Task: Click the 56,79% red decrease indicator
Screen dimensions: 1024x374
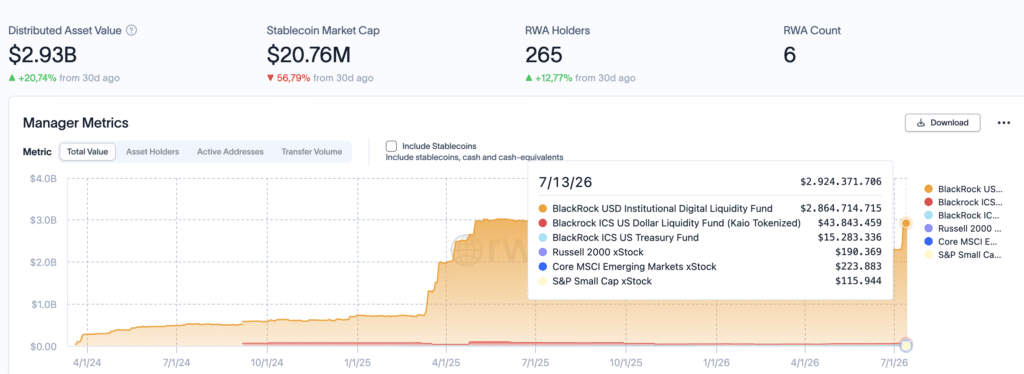Action: [x=289, y=78]
